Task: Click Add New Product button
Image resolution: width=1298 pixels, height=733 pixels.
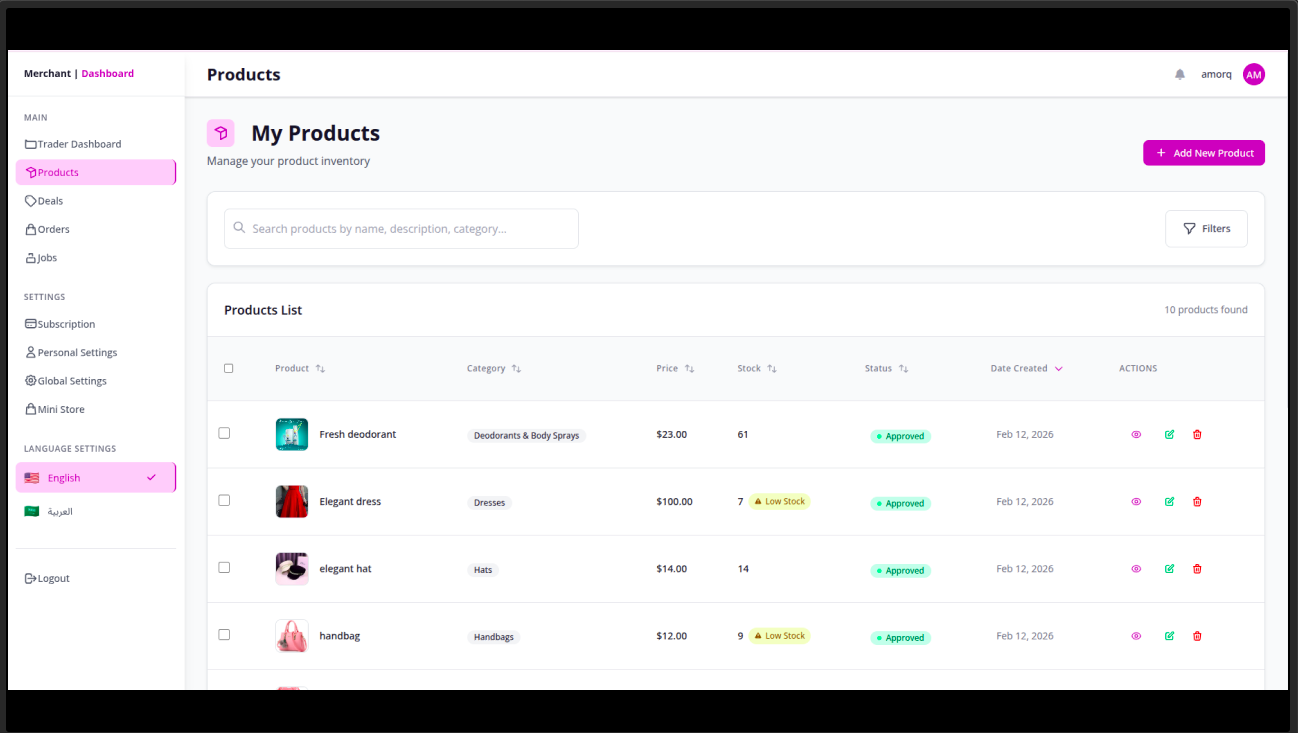Action: (1204, 153)
